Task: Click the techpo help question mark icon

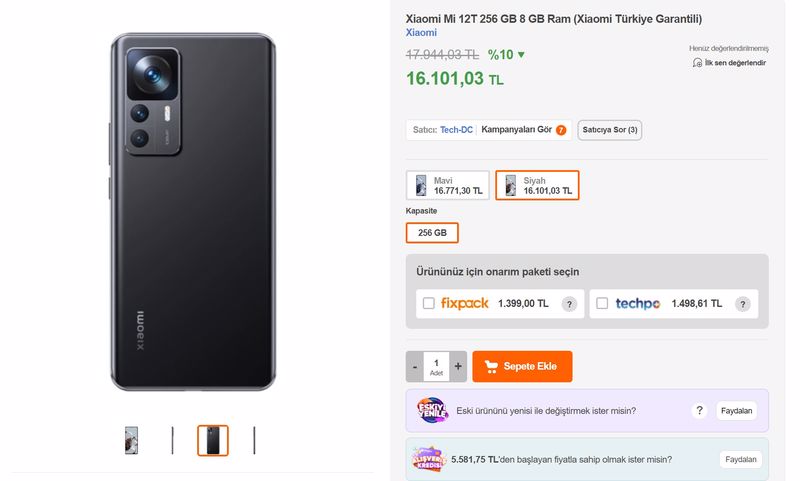Action: point(742,305)
